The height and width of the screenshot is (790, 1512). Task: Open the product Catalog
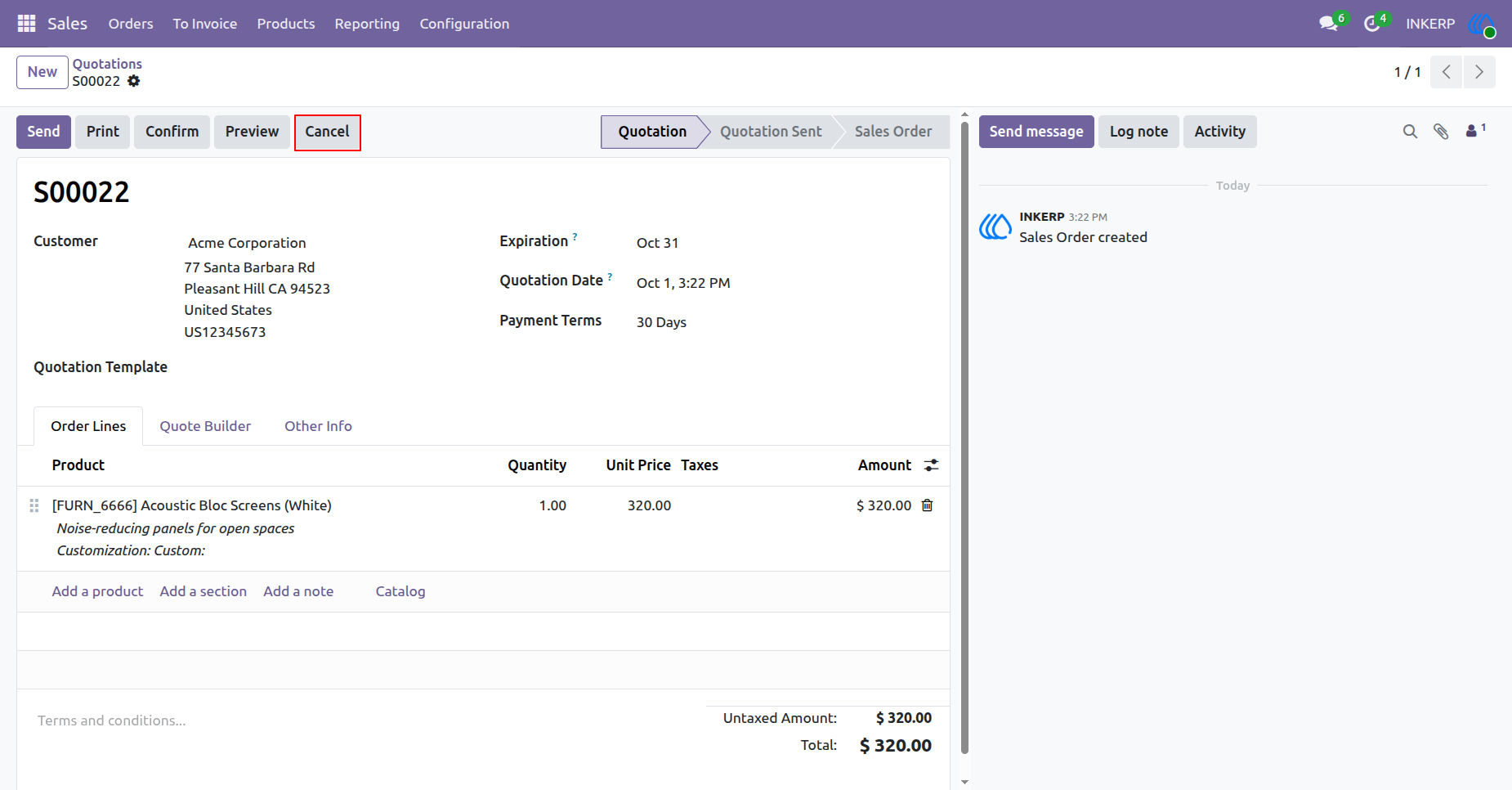click(400, 591)
